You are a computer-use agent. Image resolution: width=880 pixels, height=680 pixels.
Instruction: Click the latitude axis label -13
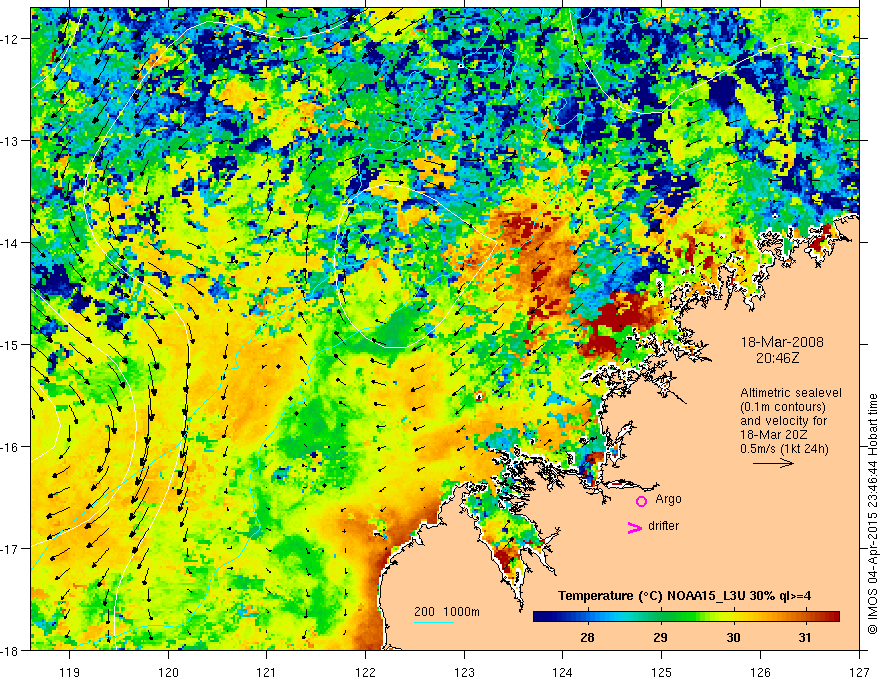coord(10,141)
